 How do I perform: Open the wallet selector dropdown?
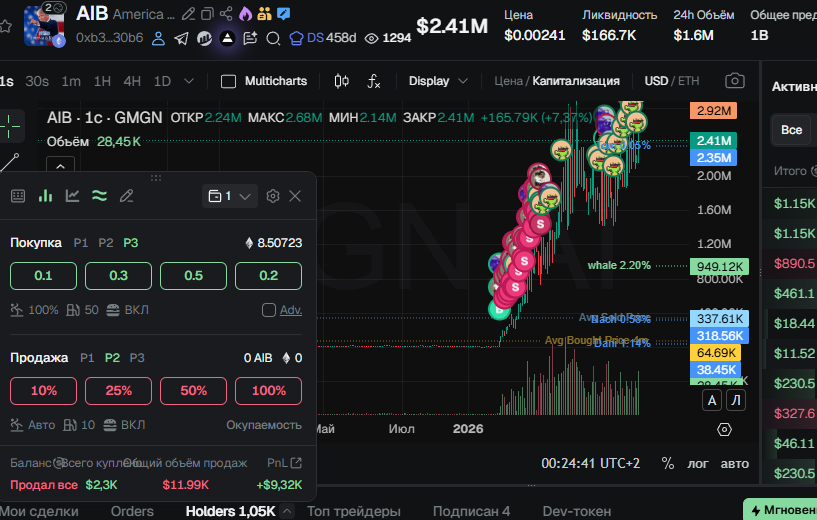pos(230,196)
